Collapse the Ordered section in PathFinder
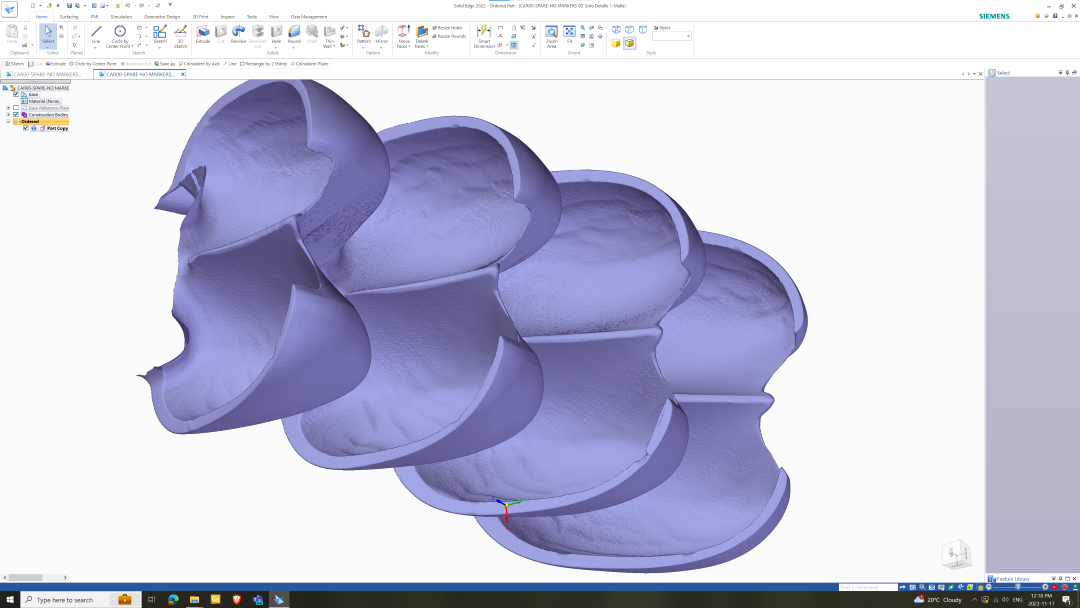Viewport: 1080px width, 608px height. point(8,121)
